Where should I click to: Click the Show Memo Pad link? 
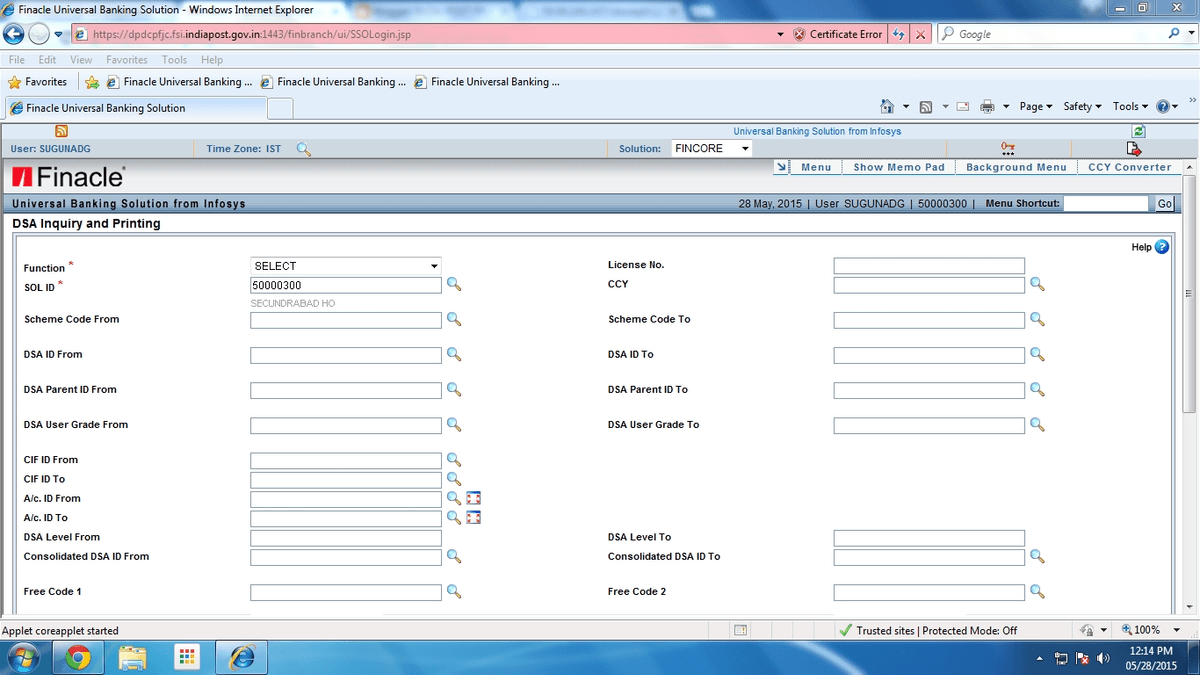click(898, 167)
